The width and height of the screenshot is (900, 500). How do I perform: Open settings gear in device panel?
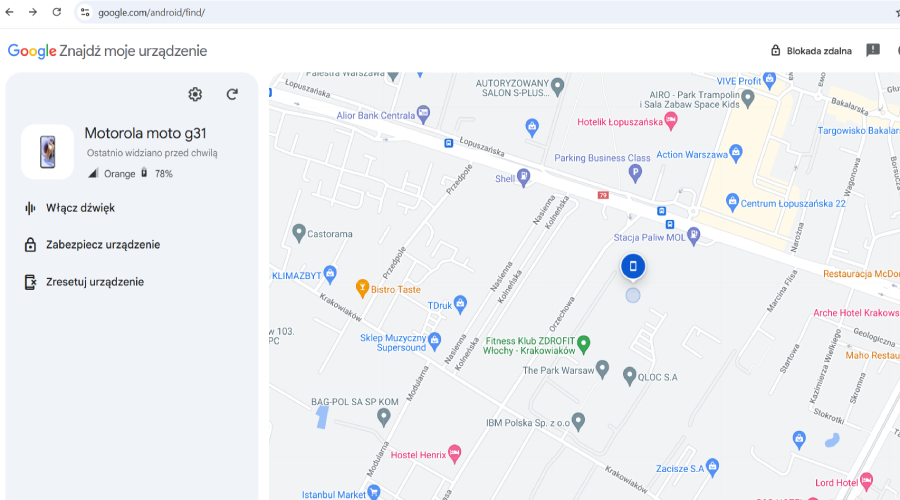(x=195, y=94)
